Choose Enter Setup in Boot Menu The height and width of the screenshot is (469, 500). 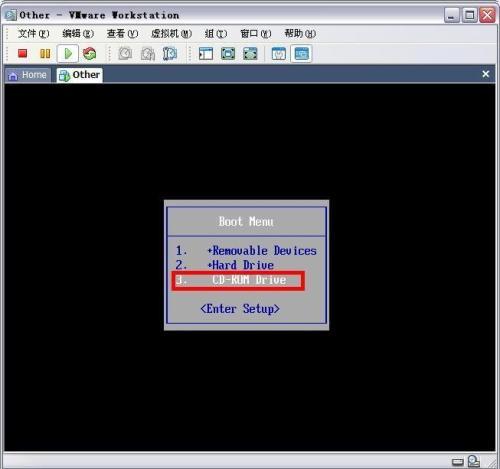pos(240,309)
